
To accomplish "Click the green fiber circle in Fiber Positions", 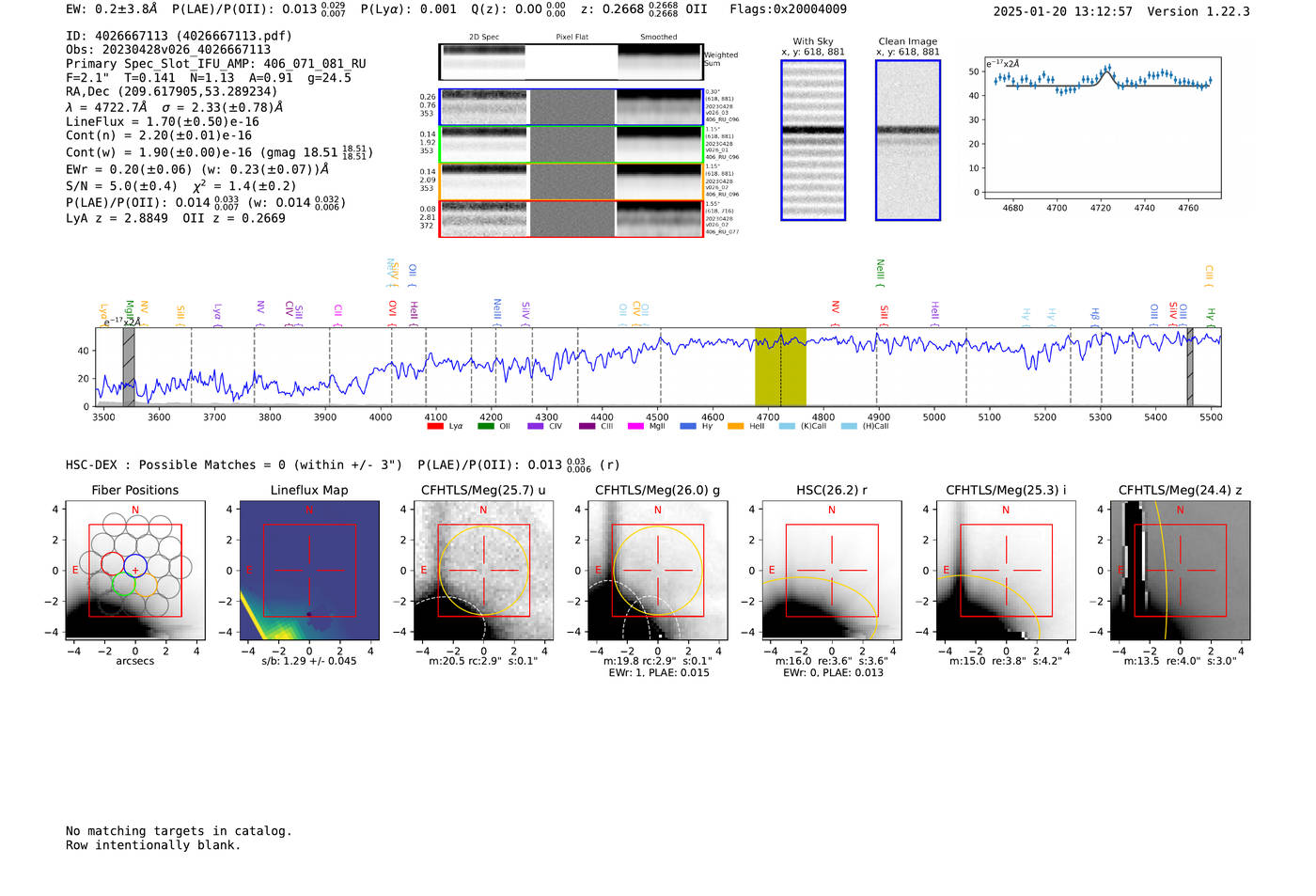I will [x=124, y=586].
